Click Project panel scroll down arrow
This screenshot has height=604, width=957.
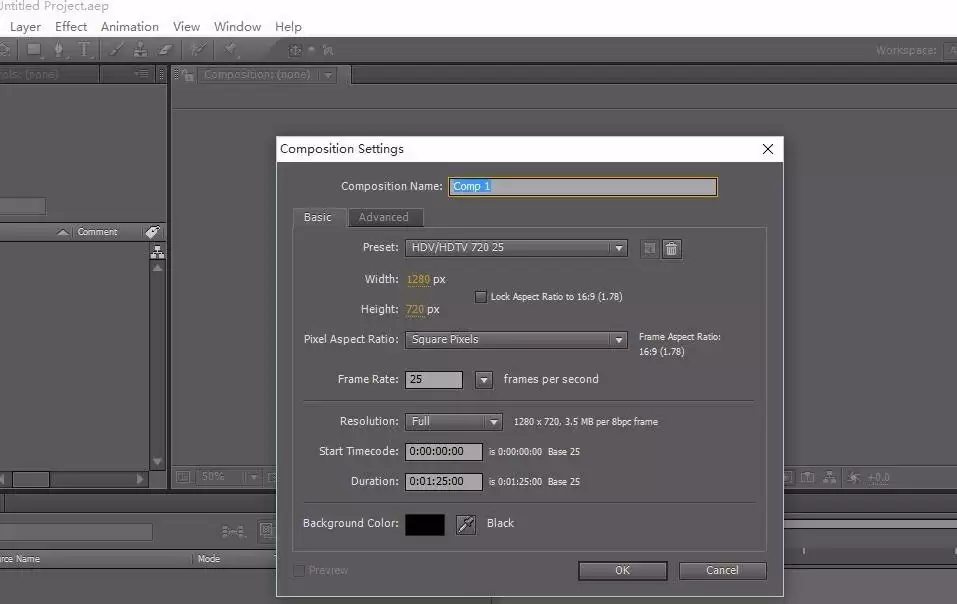point(157,462)
